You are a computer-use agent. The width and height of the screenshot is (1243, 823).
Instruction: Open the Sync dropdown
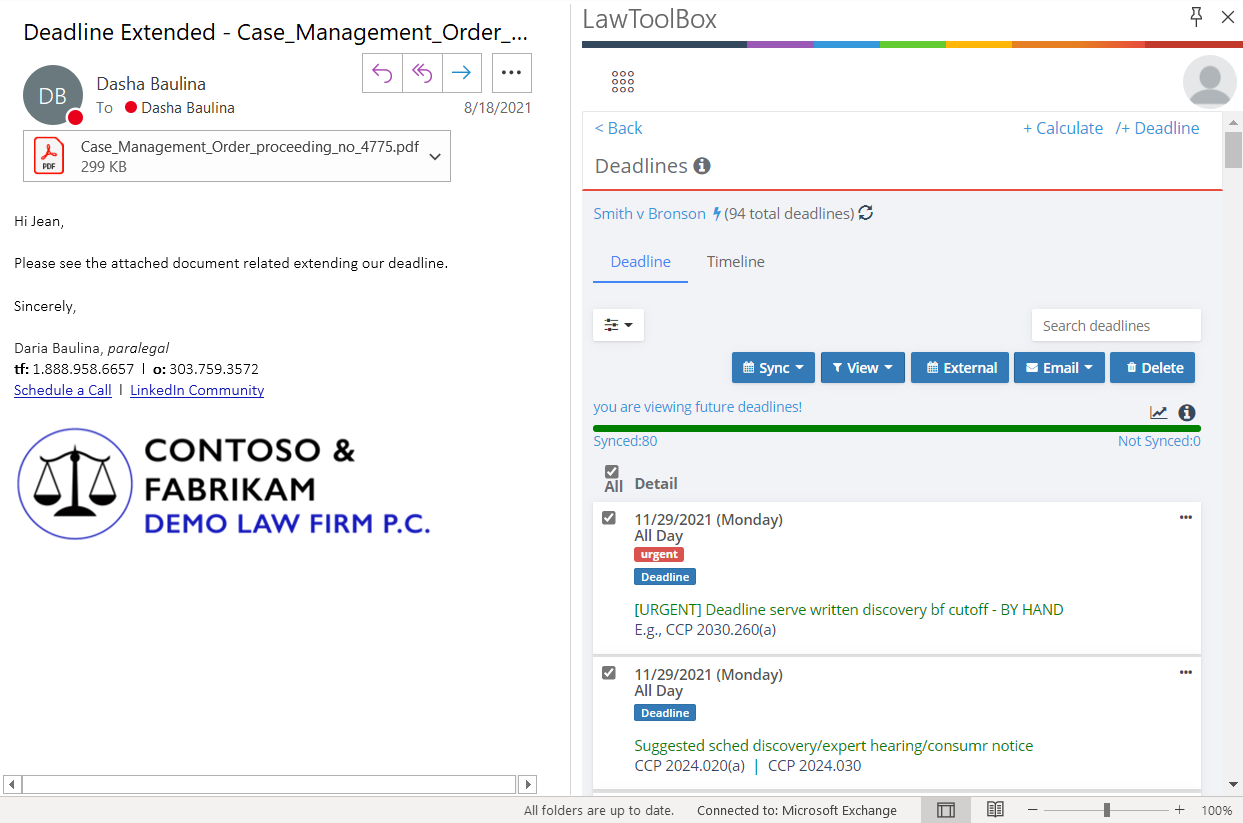coord(773,367)
